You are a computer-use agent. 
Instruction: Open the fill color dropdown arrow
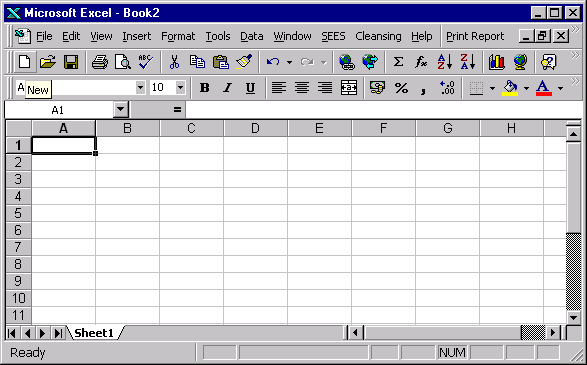pyautogui.click(x=526, y=88)
